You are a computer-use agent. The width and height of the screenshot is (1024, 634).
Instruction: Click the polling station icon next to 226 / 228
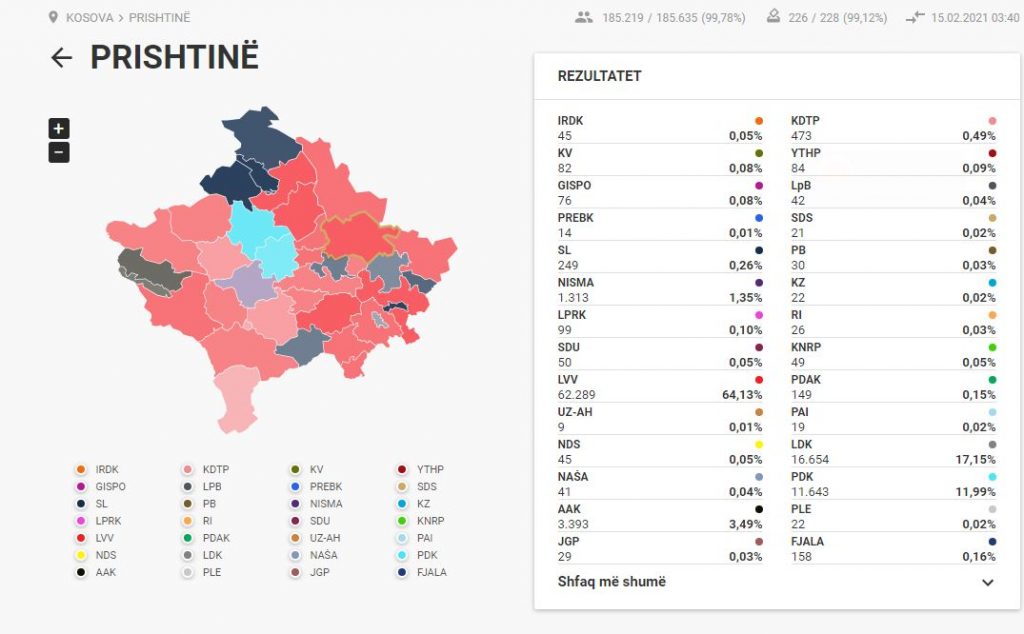(x=773, y=17)
